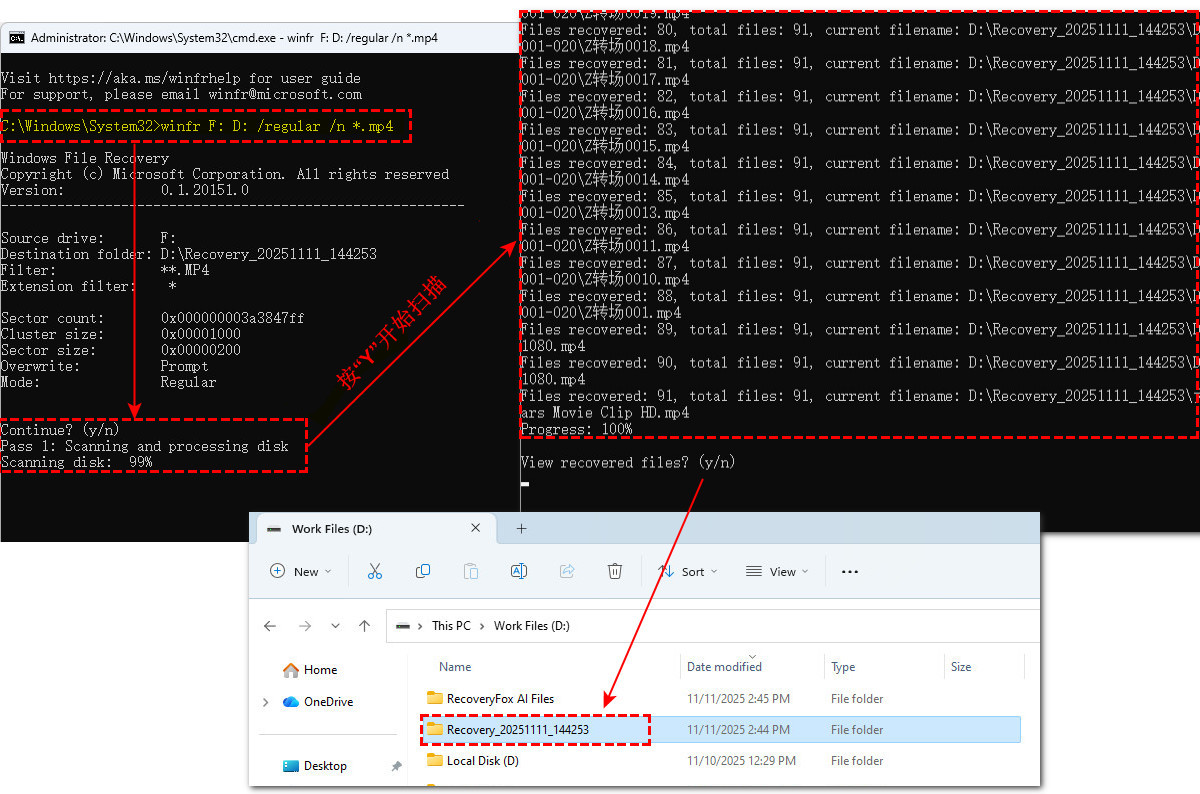Click the Rename icon in the toolbar
Image resolution: width=1200 pixels, height=794 pixels.
click(x=519, y=571)
